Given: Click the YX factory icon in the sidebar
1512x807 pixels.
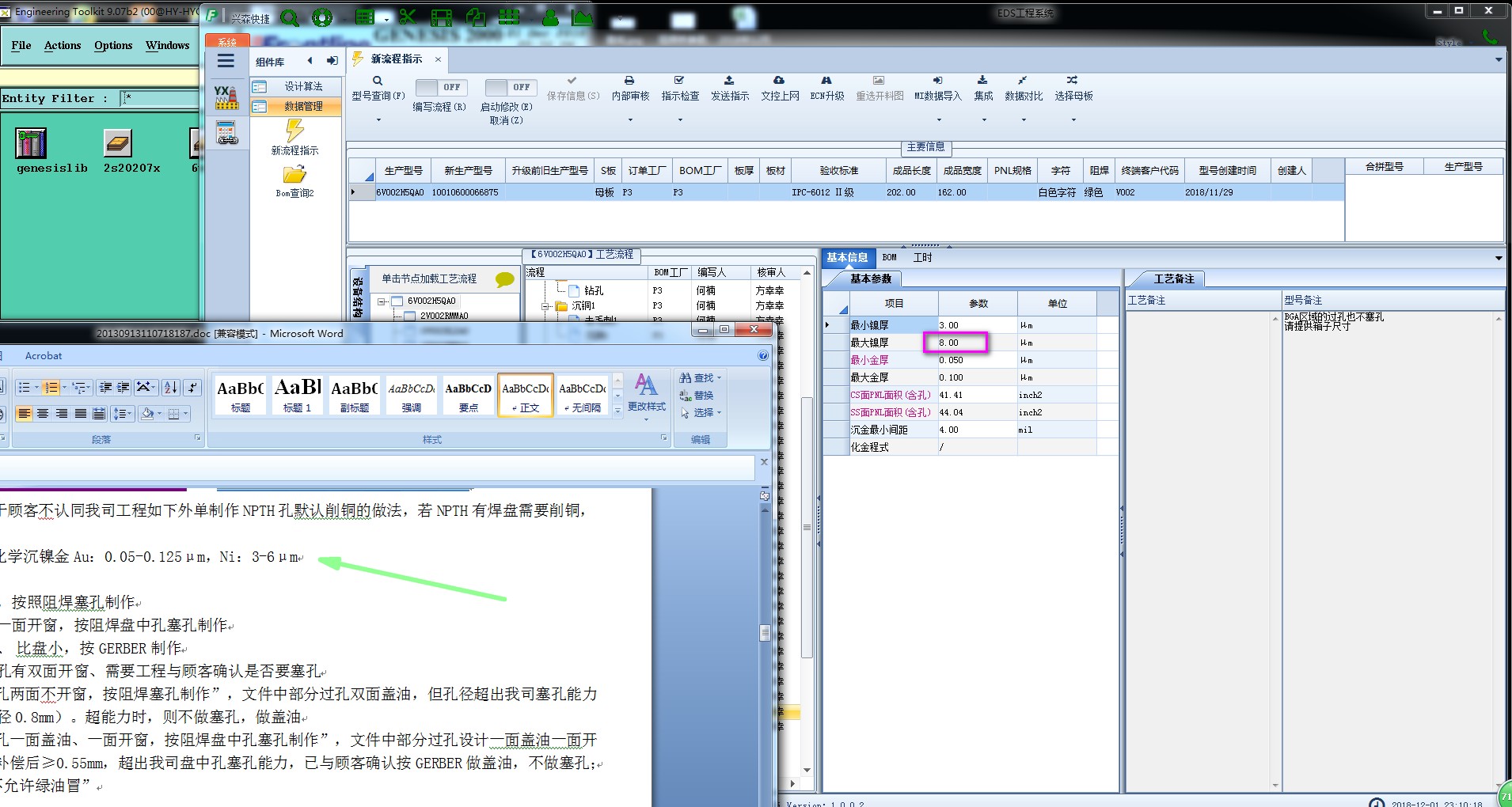Looking at the screenshot, I should (x=226, y=97).
